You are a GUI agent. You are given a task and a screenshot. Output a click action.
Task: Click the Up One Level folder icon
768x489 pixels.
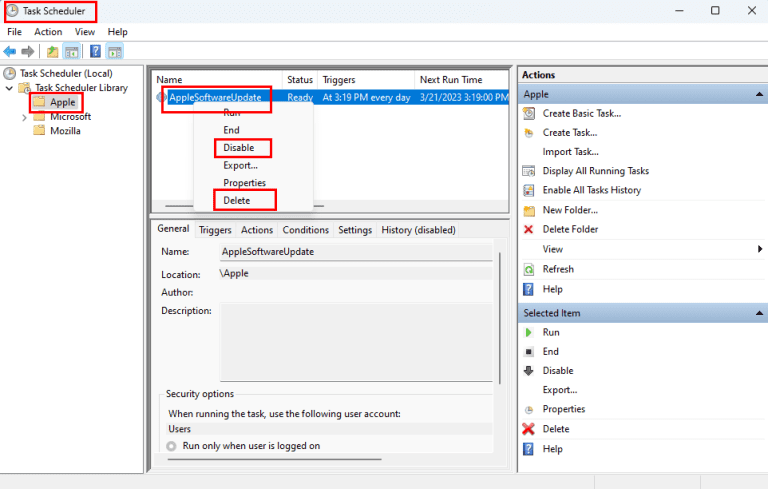click(52, 51)
